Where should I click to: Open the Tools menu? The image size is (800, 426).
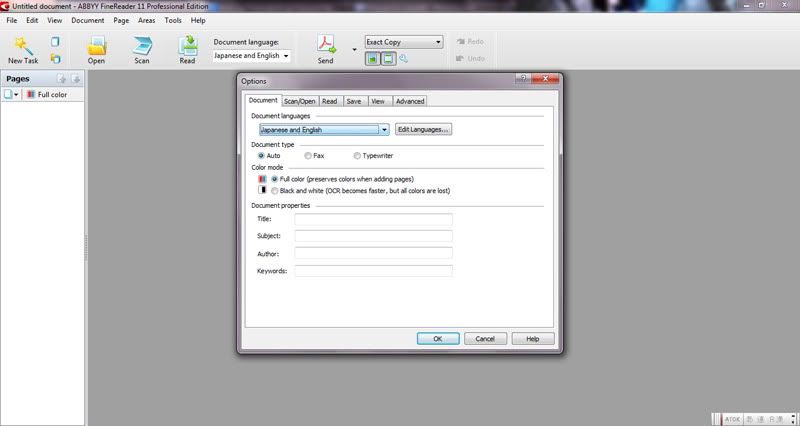click(173, 20)
